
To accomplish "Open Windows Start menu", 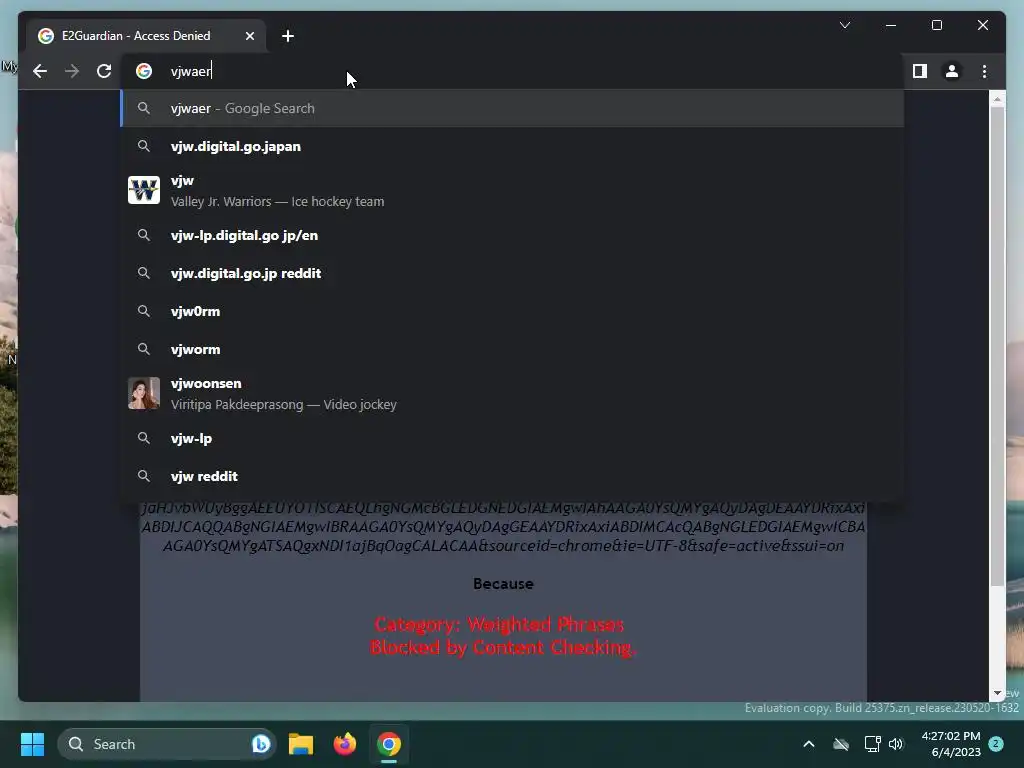I will (x=32, y=744).
